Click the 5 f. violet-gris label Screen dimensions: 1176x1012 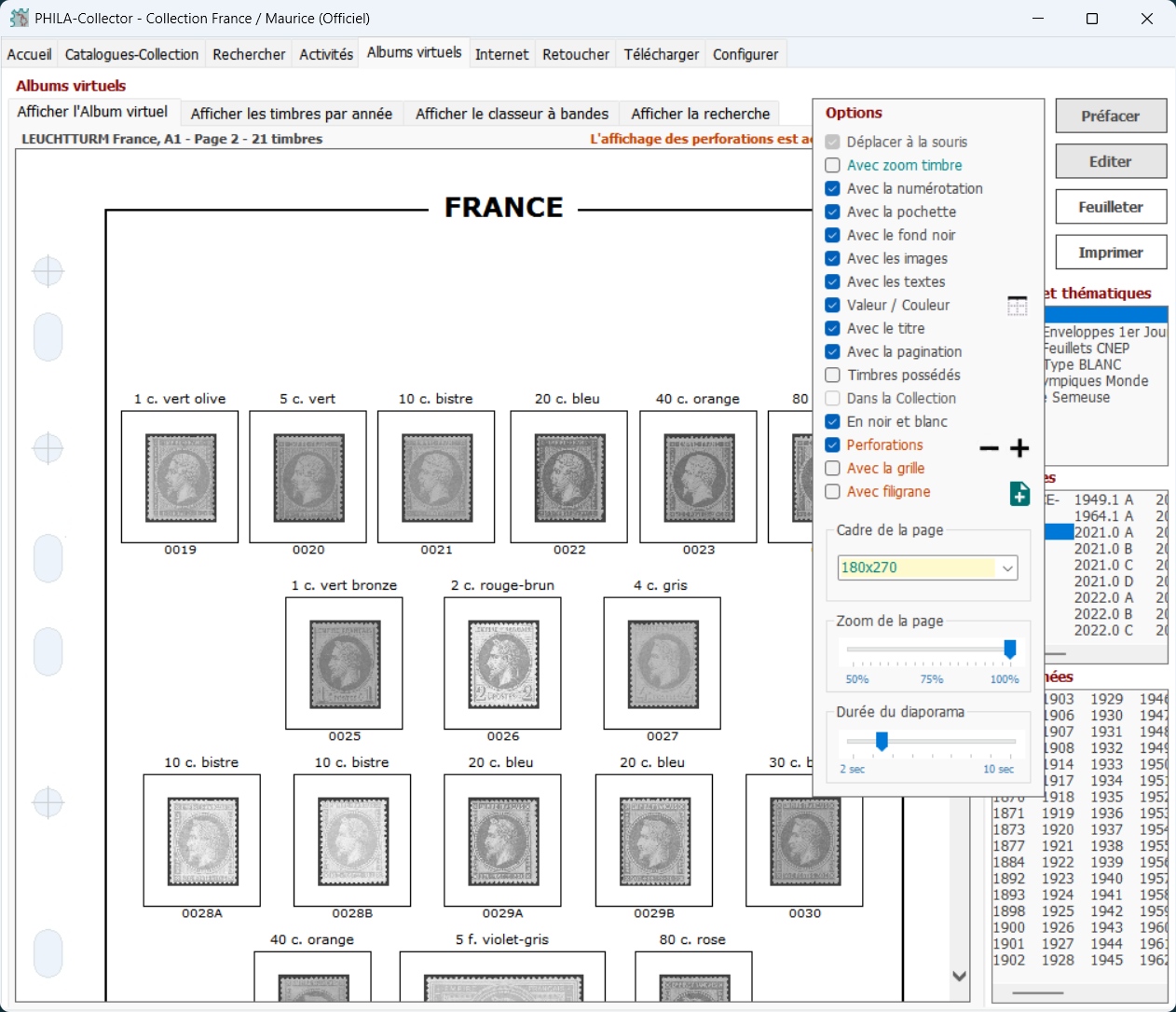(x=502, y=939)
